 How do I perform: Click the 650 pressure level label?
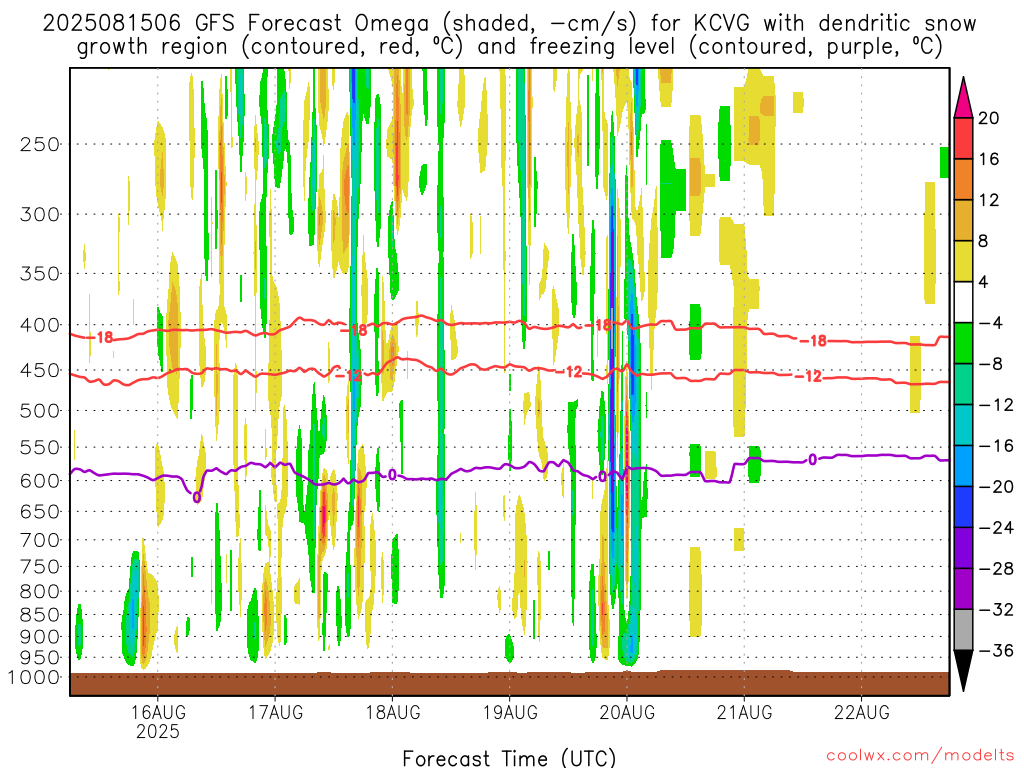pyautogui.click(x=40, y=511)
